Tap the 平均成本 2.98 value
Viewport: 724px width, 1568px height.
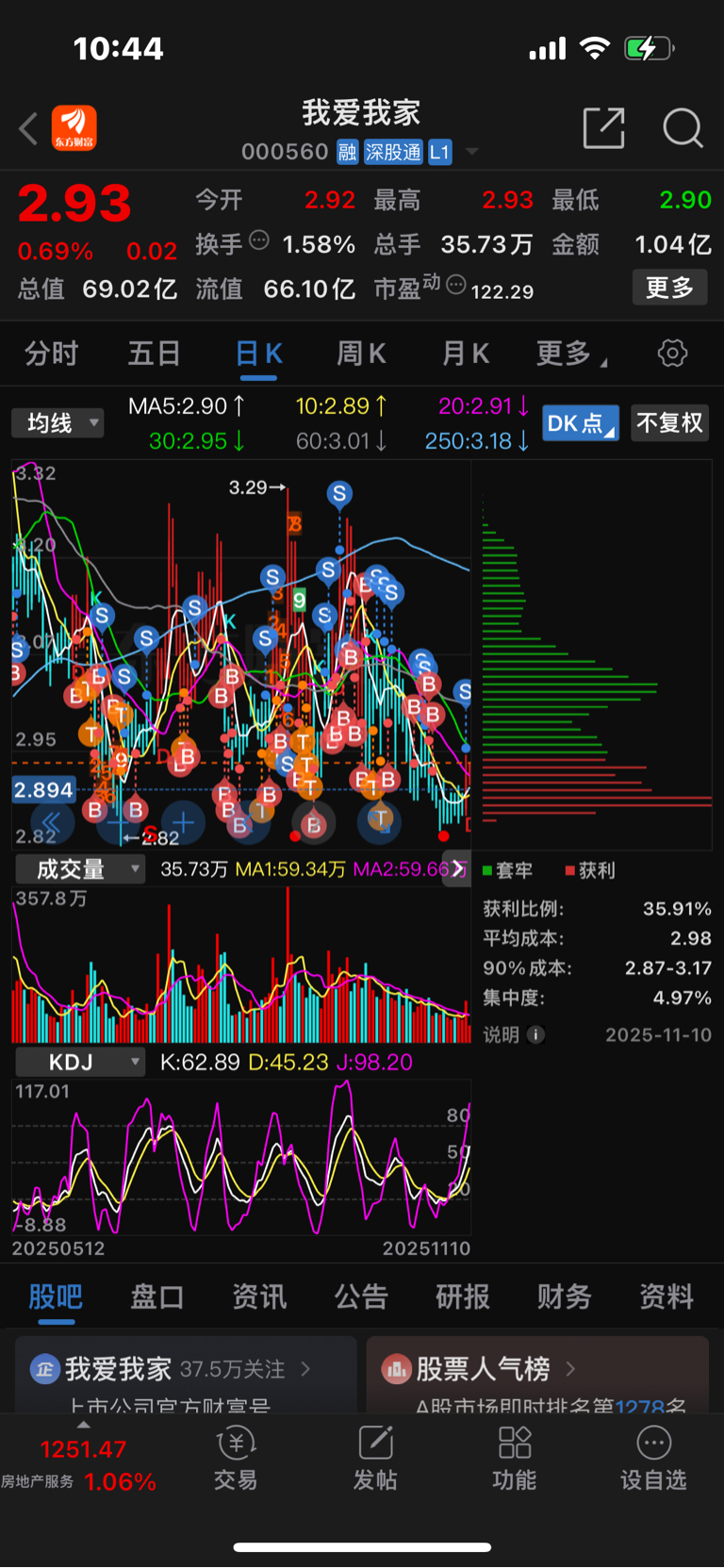(x=691, y=938)
